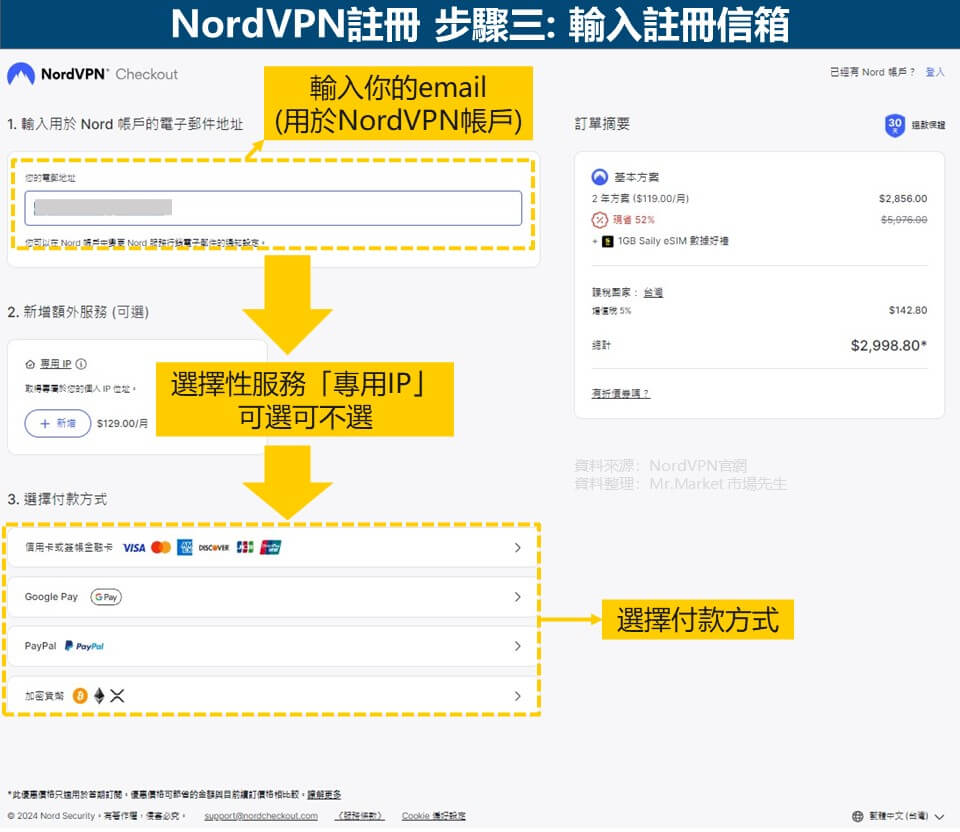
Task: Click the house icon before 專用 IP
Action: 30,365
